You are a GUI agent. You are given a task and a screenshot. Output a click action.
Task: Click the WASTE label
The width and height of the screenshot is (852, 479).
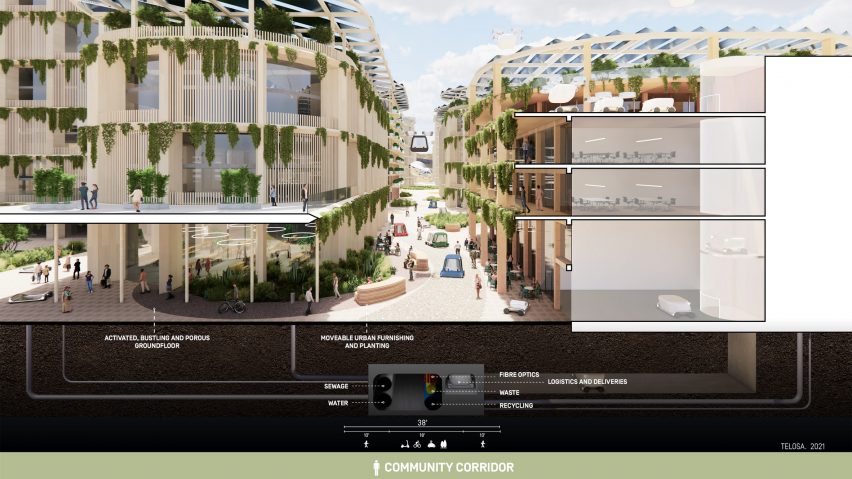(509, 393)
